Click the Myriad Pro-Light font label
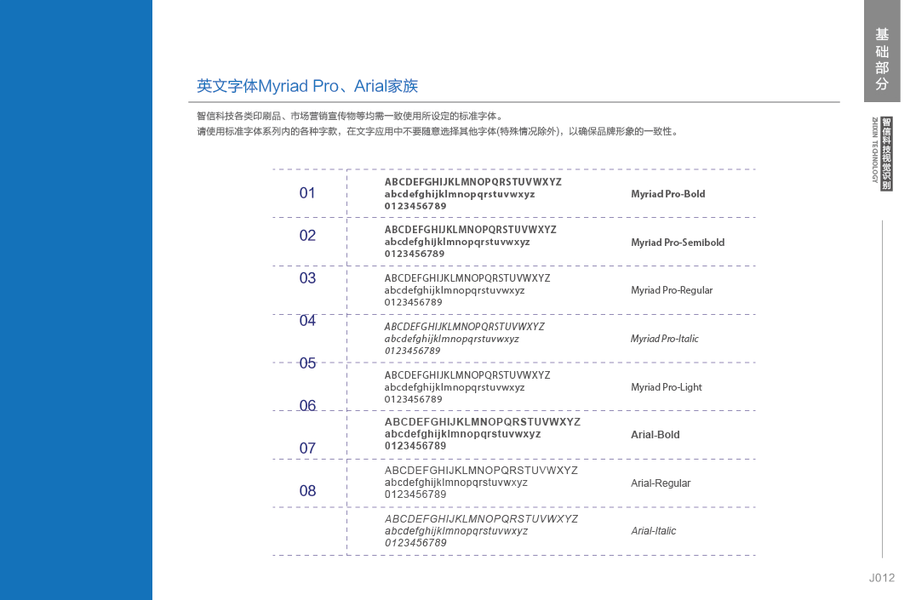The height and width of the screenshot is (600, 916). [667, 387]
